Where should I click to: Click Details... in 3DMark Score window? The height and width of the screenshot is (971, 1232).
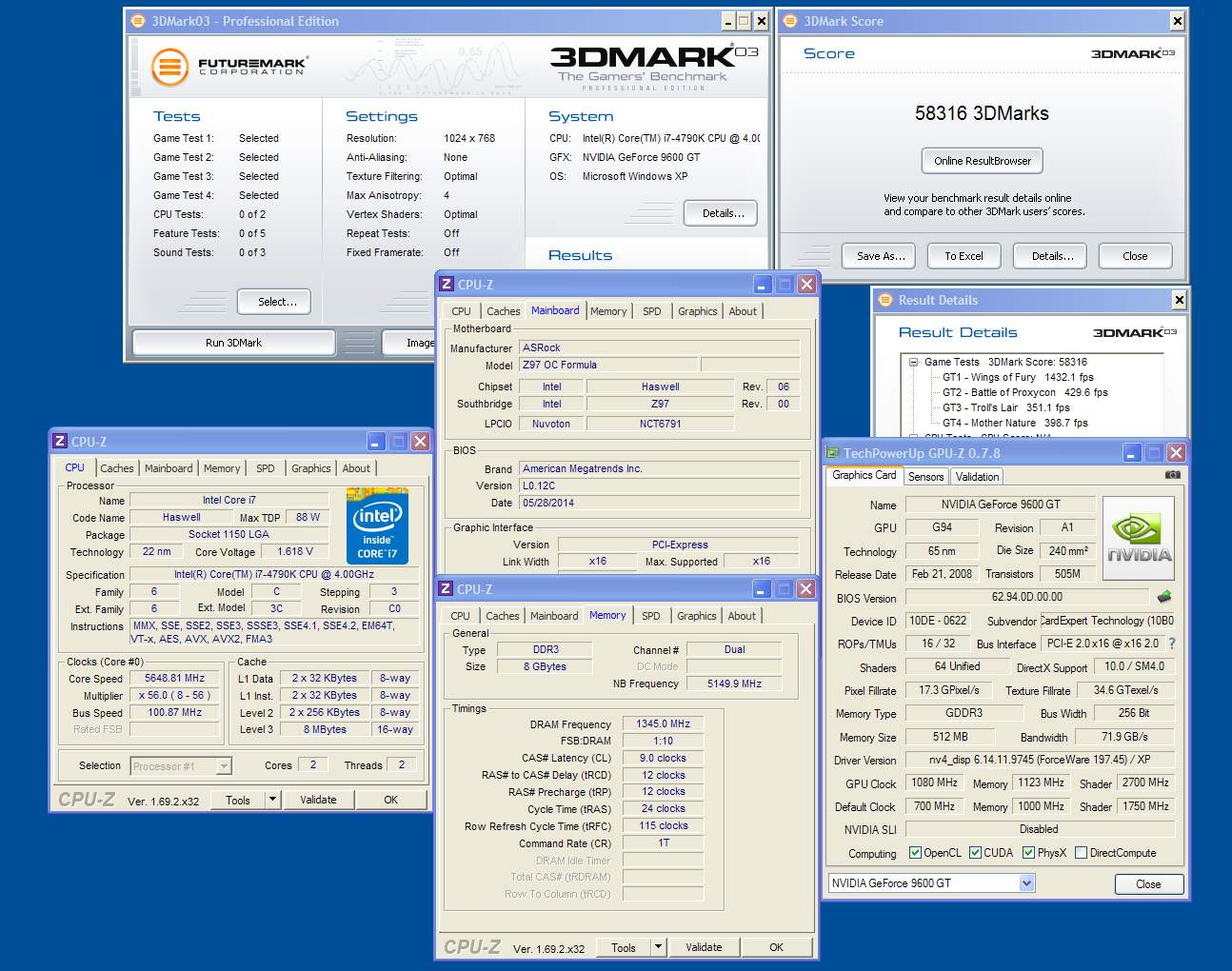[1052, 256]
